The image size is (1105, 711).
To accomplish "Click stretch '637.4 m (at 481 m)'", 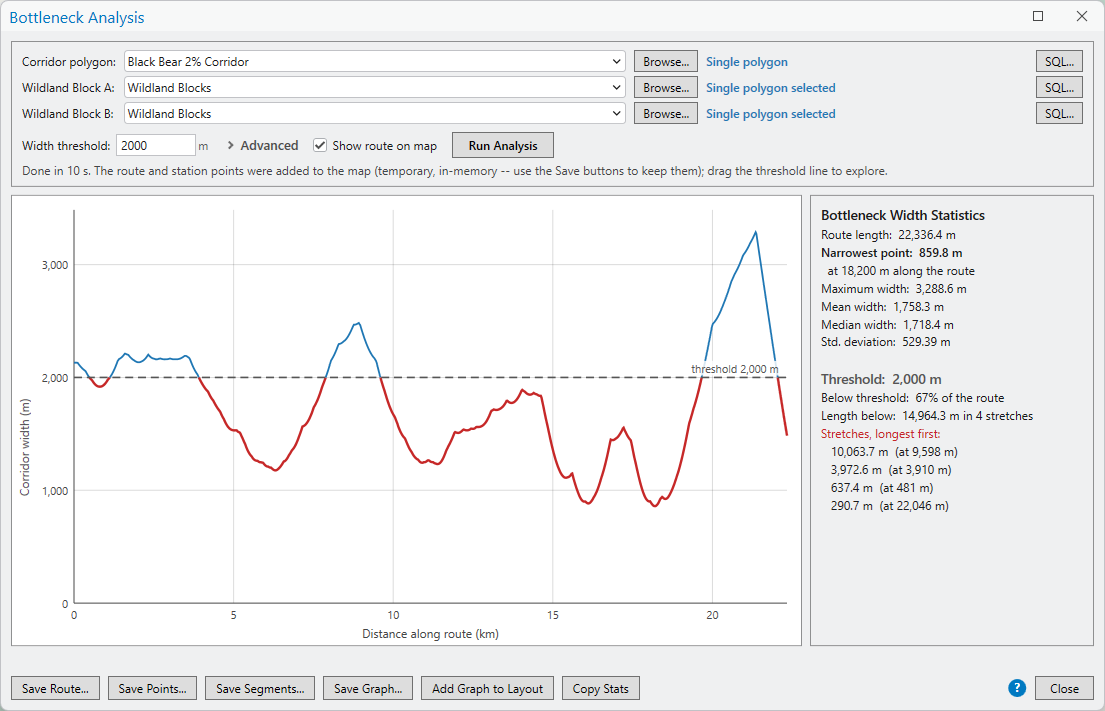I will (882, 488).
